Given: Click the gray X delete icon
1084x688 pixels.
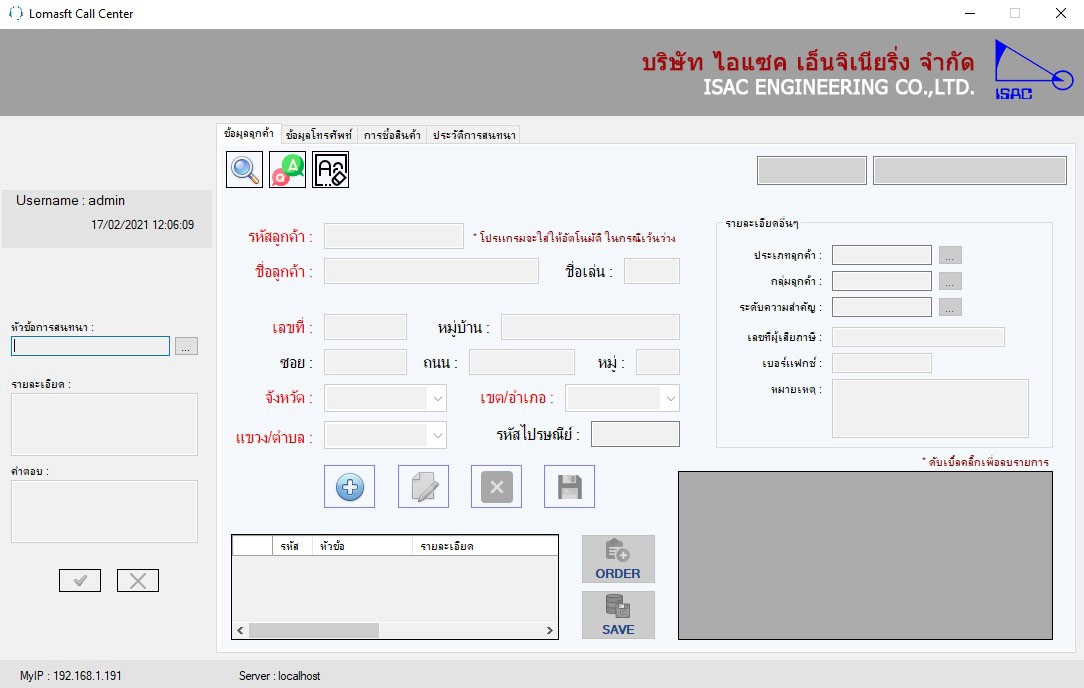Looking at the screenshot, I should point(496,487).
